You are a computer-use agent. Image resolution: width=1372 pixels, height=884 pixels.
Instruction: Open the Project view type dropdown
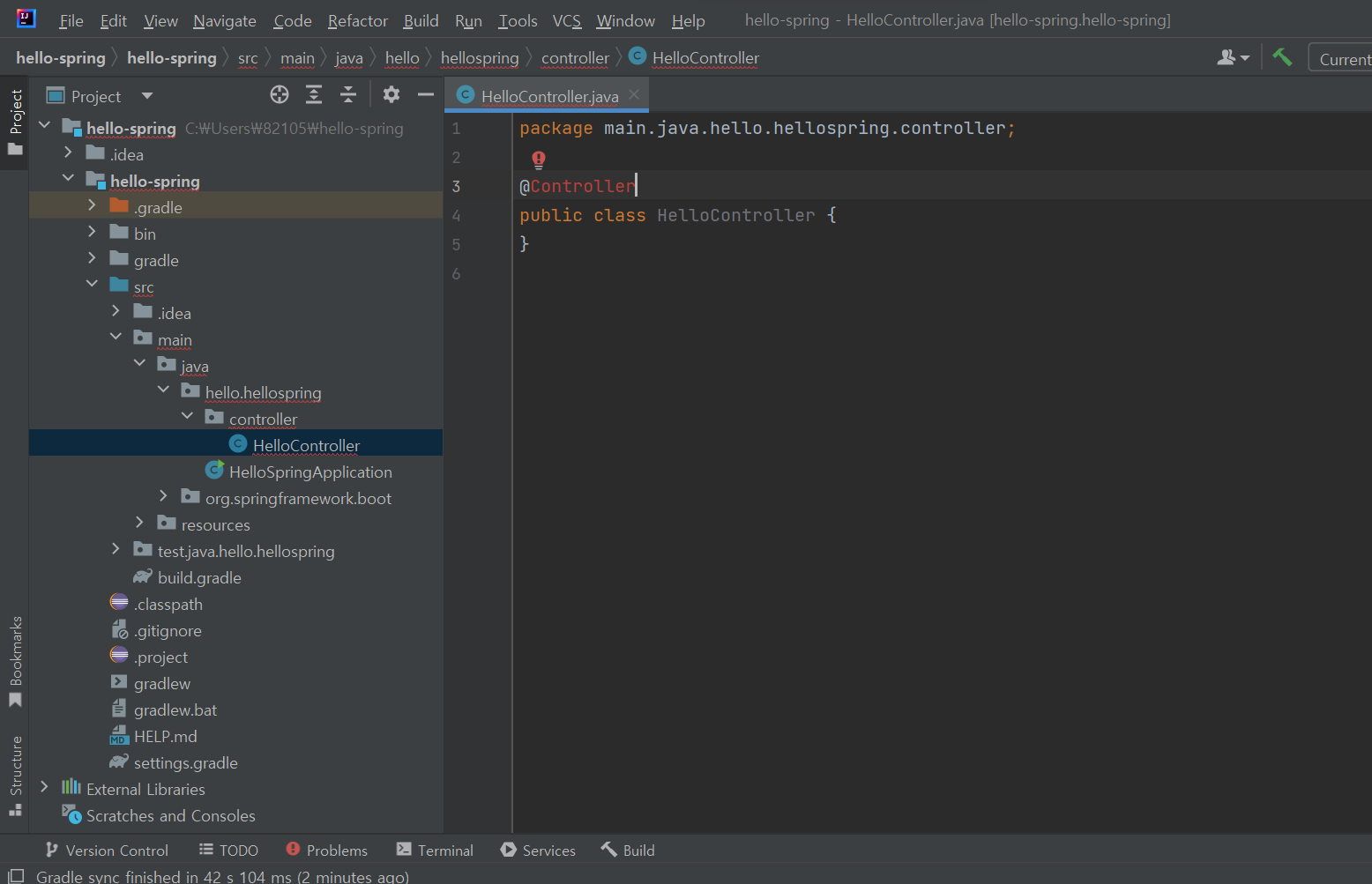[147, 95]
